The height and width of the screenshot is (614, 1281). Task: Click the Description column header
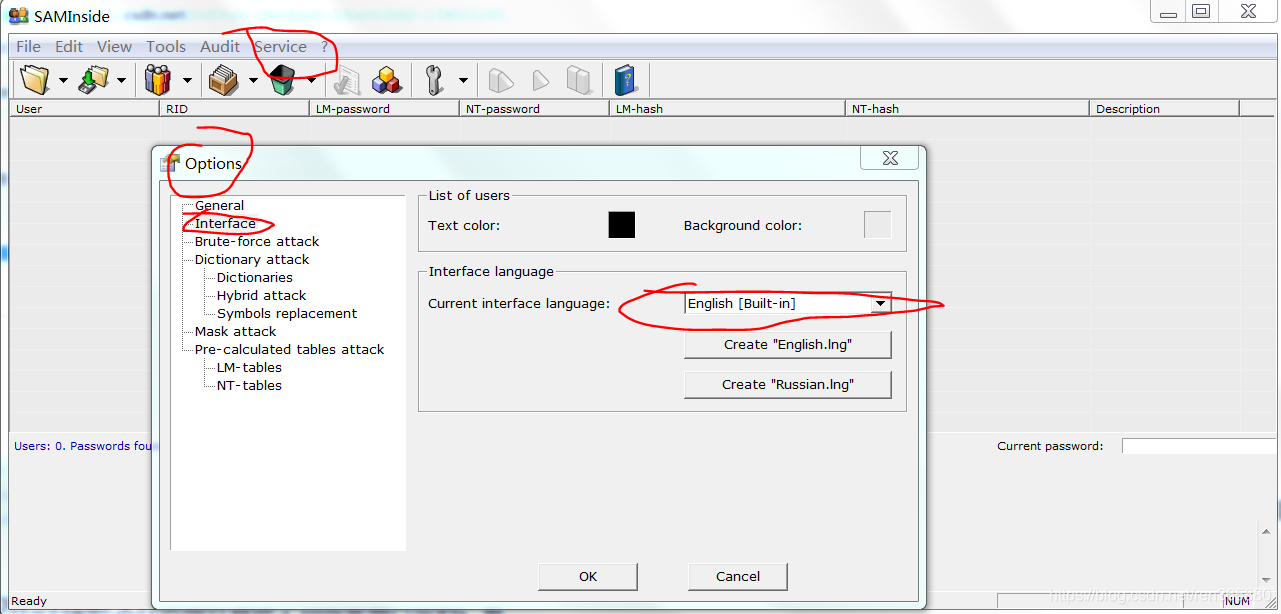(x=1165, y=109)
